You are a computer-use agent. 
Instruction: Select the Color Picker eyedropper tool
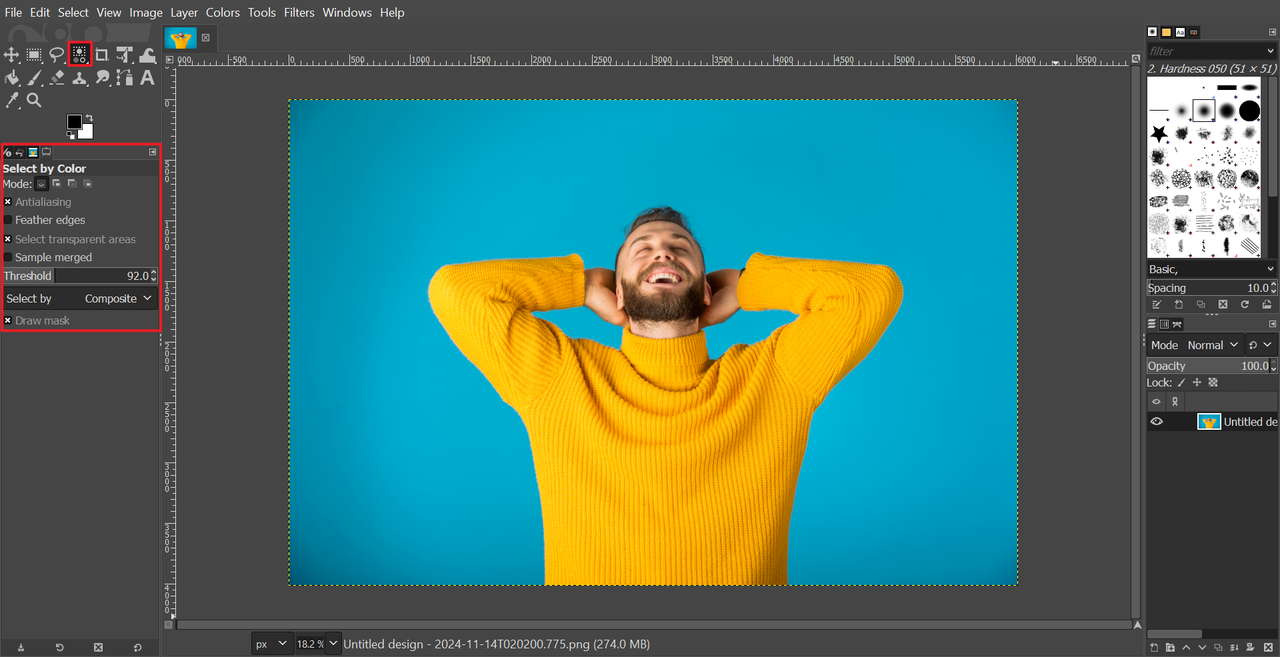(12, 100)
